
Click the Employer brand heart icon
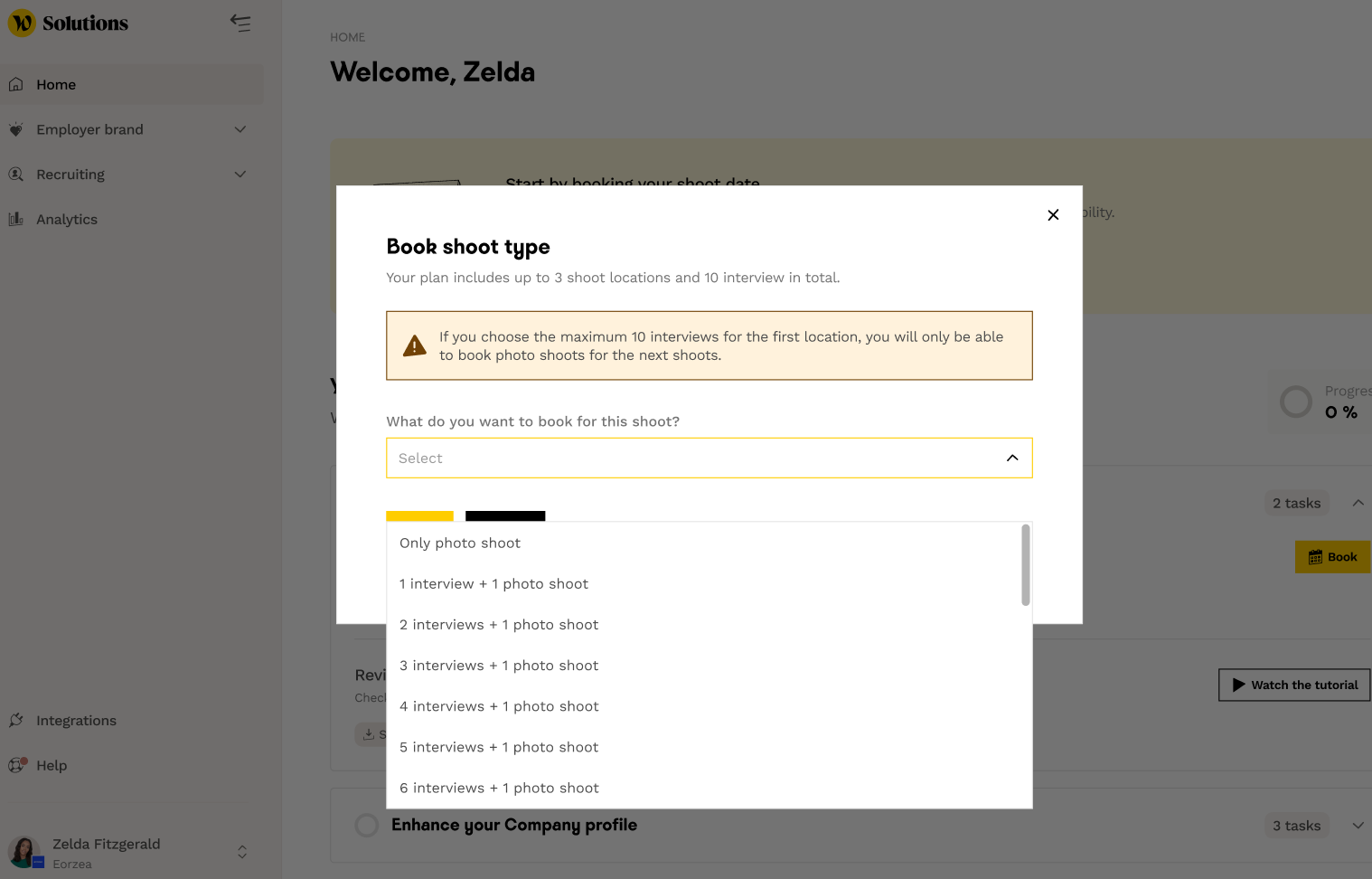[16, 129]
